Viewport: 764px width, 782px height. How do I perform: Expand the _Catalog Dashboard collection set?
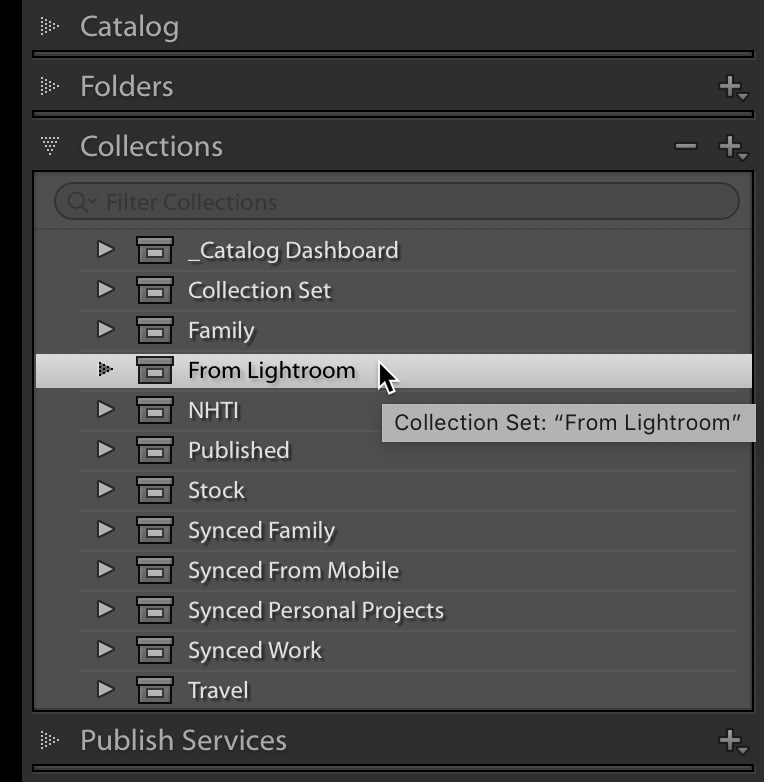point(106,249)
